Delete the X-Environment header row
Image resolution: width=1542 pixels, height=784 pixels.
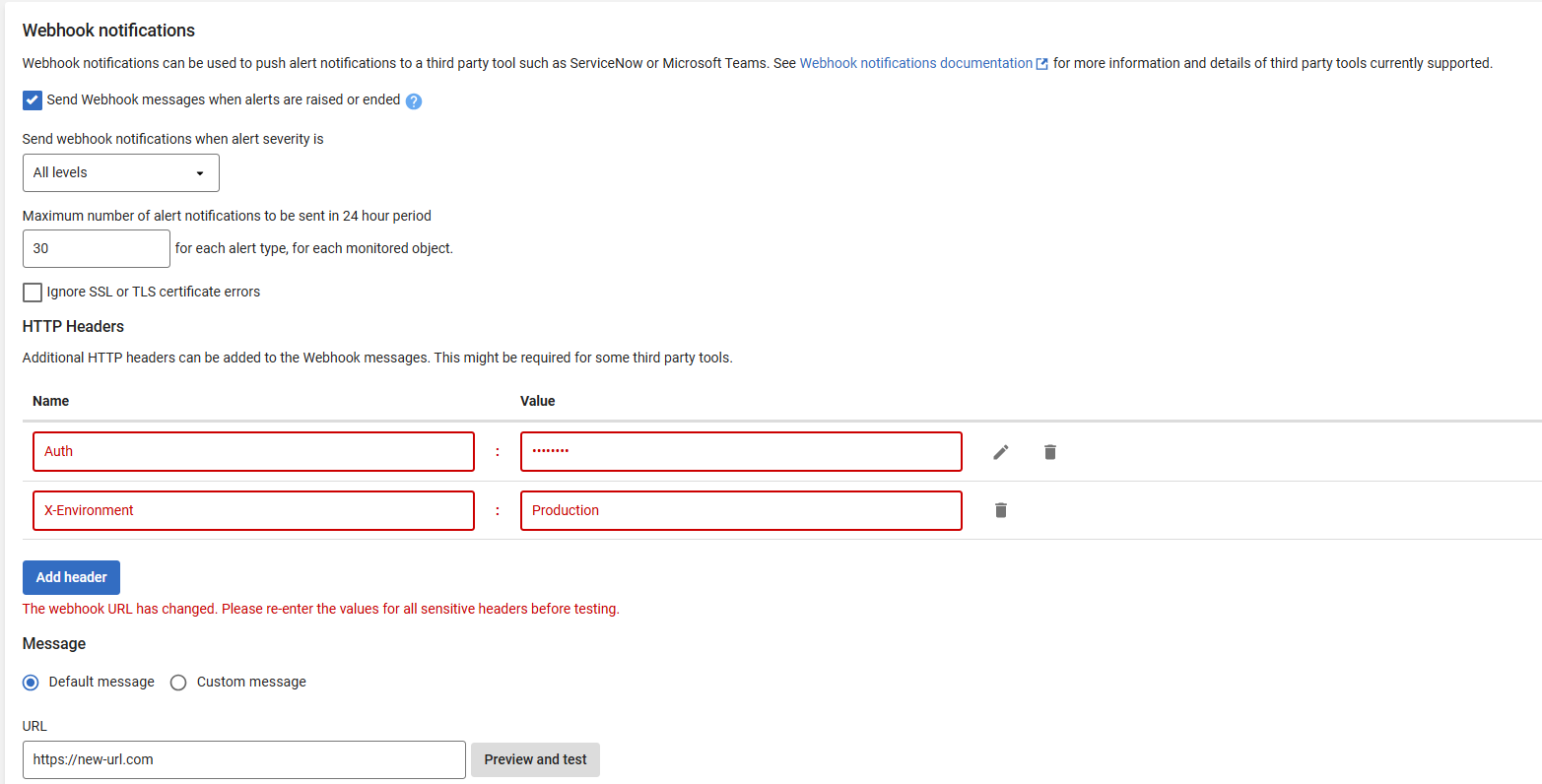[1001, 510]
